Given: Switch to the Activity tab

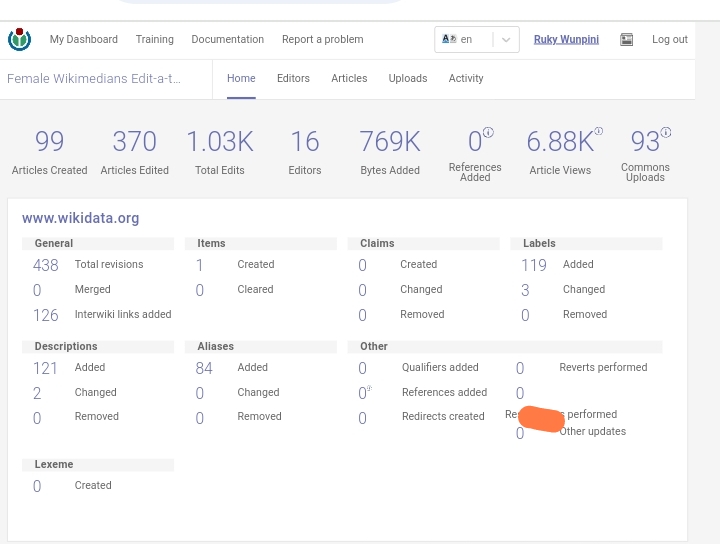Looking at the screenshot, I should (466, 79).
